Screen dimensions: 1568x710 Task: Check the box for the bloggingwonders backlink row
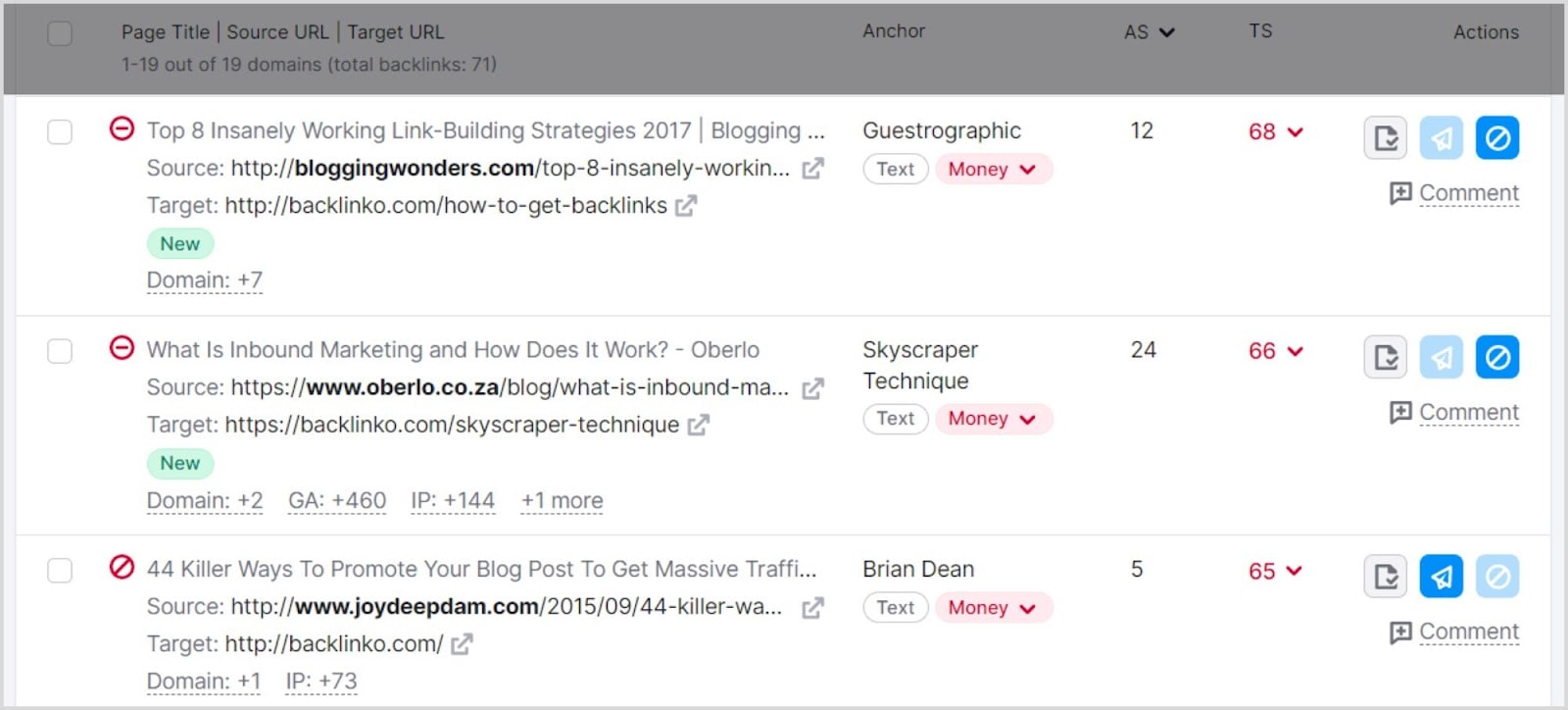click(60, 131)
